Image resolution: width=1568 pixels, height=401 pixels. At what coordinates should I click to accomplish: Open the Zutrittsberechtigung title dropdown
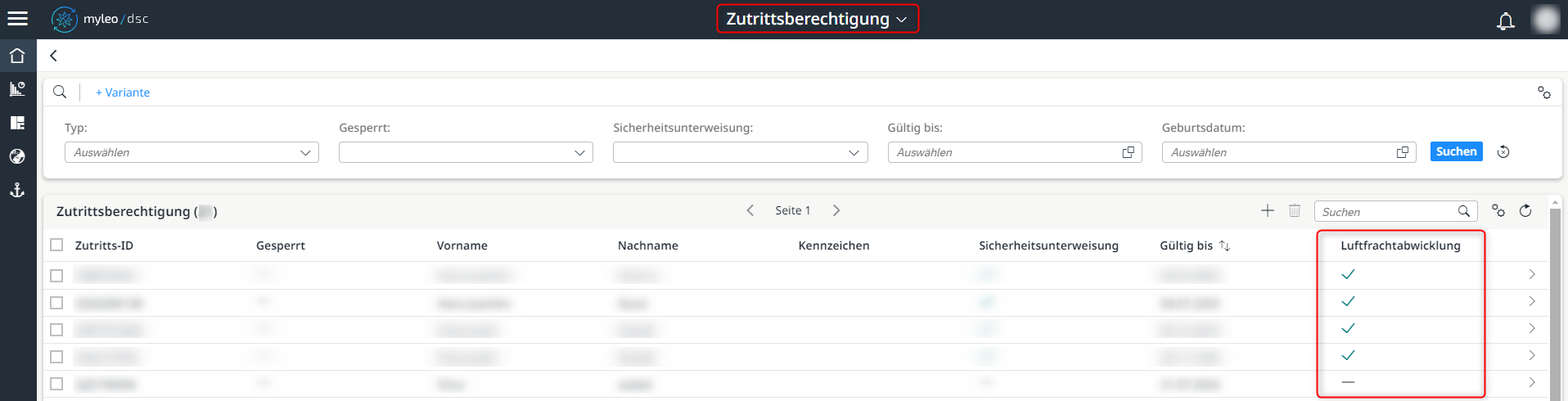(x=817, y=19)
